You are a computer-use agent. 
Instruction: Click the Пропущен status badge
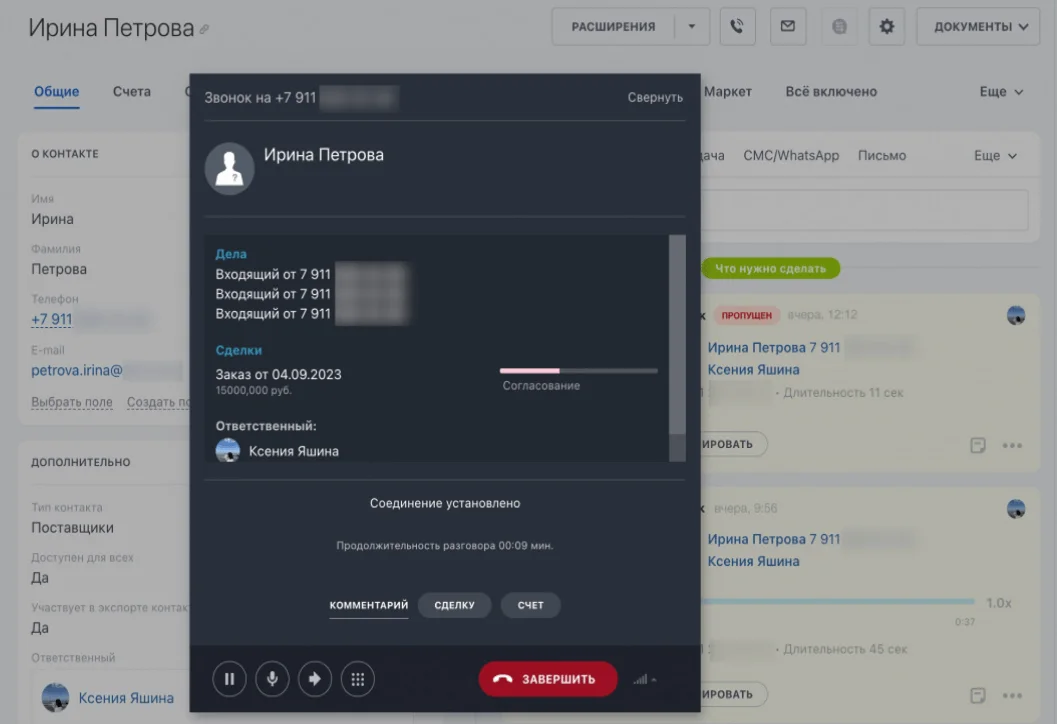(746, 315)
